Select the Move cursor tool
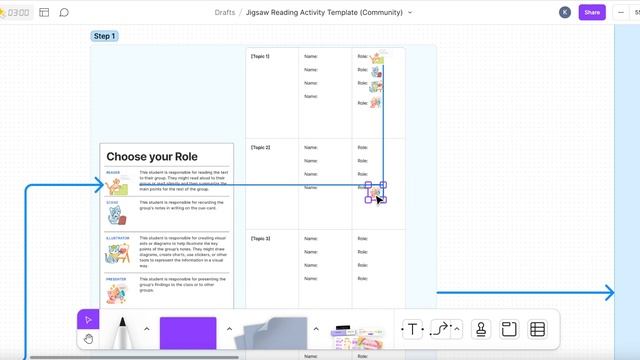 point(88,320)
